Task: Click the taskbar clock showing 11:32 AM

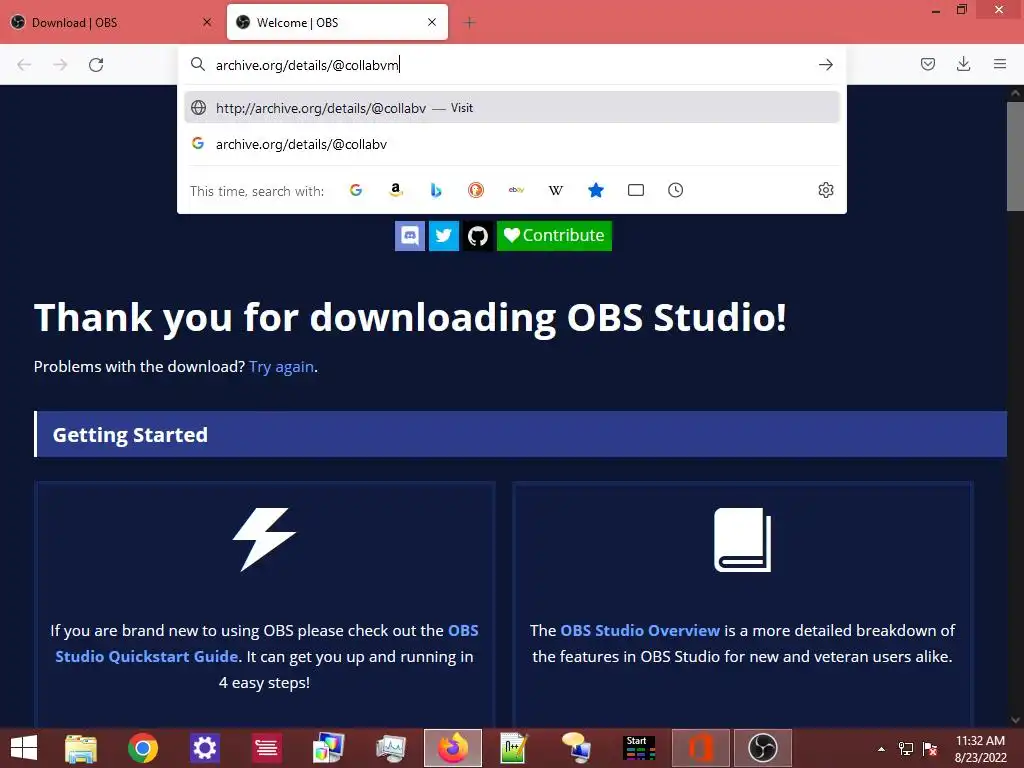Action: pyautogui.click(x=980, y=749)
